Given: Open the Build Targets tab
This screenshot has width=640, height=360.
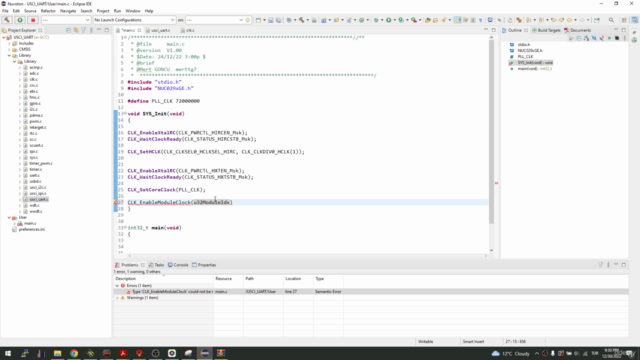Looking at the screenshot, I should tap(546, 30).
